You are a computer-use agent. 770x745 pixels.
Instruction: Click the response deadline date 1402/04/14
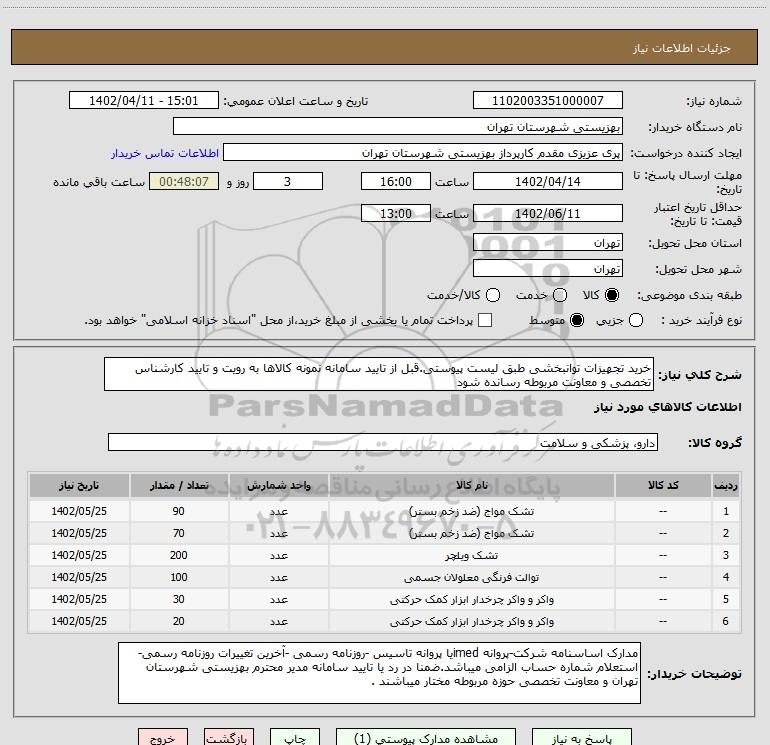pyautogui.click(x=548, y=181)
